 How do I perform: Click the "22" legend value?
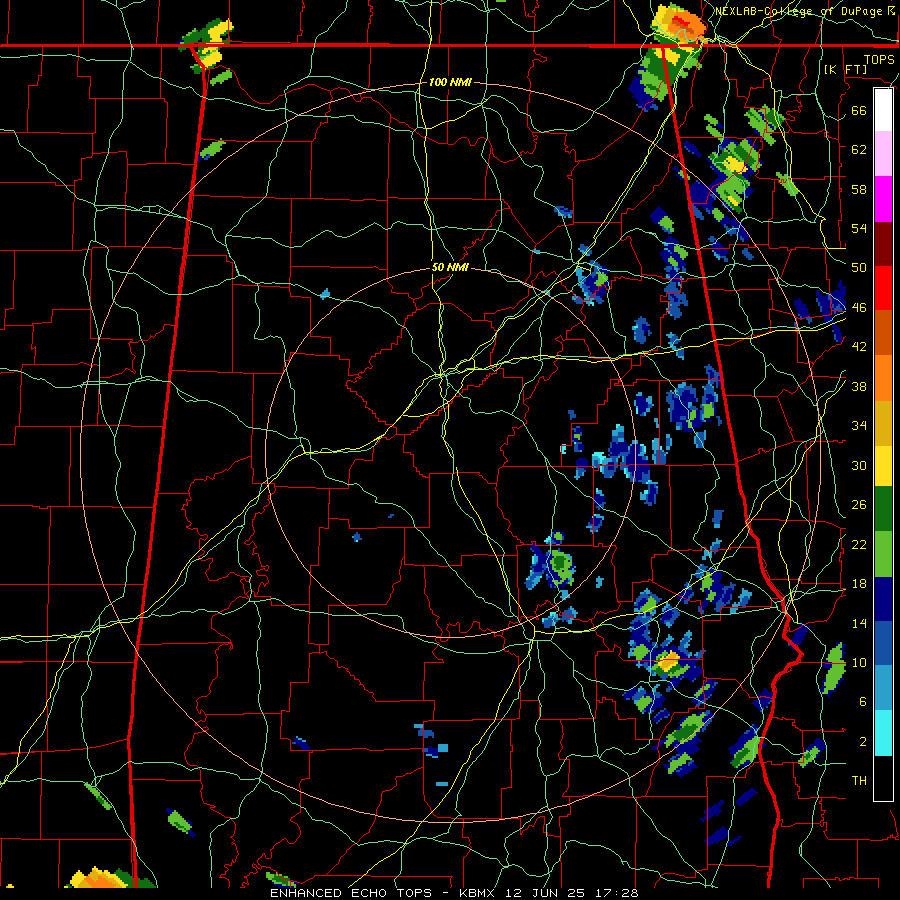tap(859, 545)
